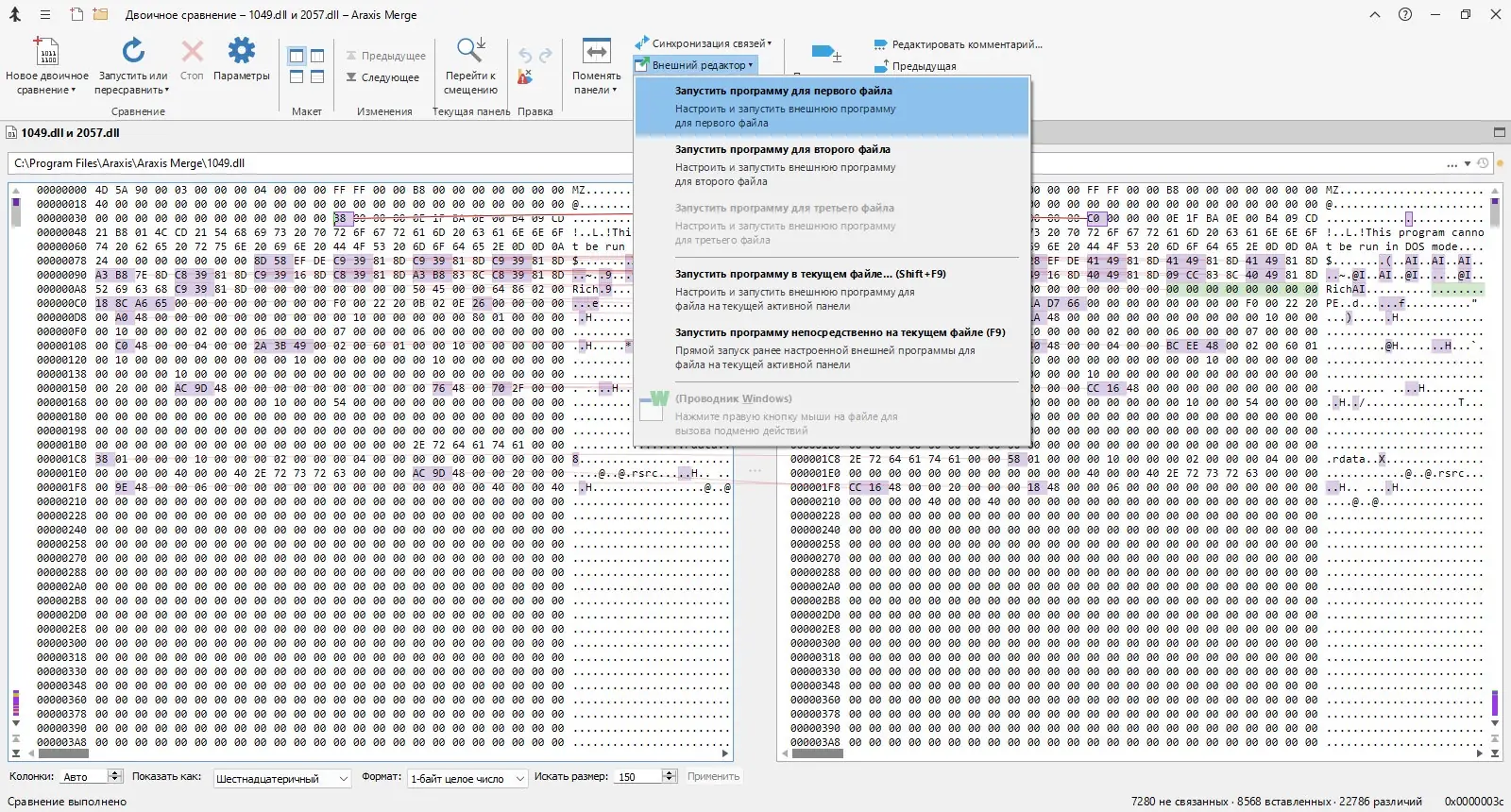Click status text 'Сравнение выполнено'
Image resolution: width=1511 pixels, height=812 pixels.
click(x=67, y=802)
